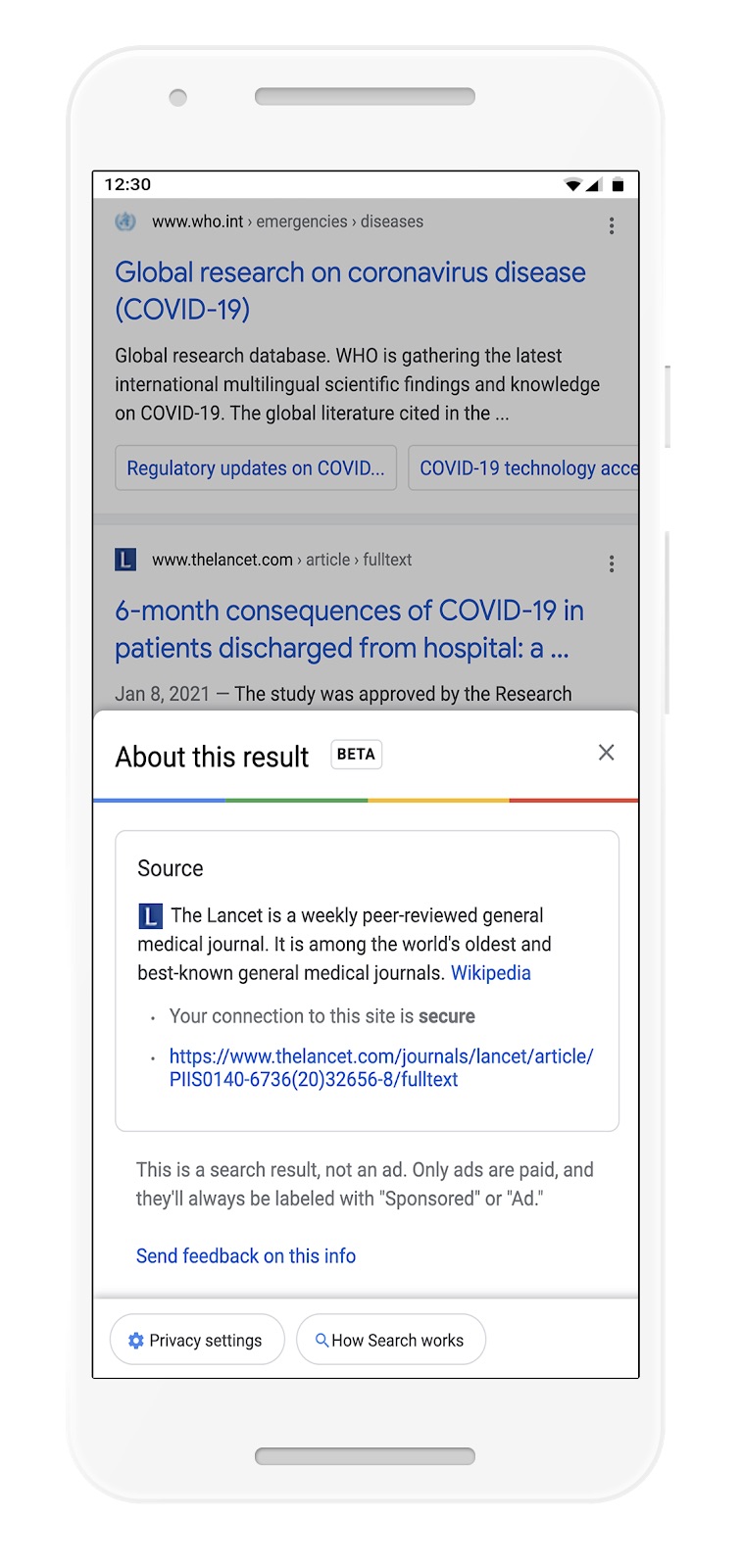Click the Lancet logo in Source card

150,916
